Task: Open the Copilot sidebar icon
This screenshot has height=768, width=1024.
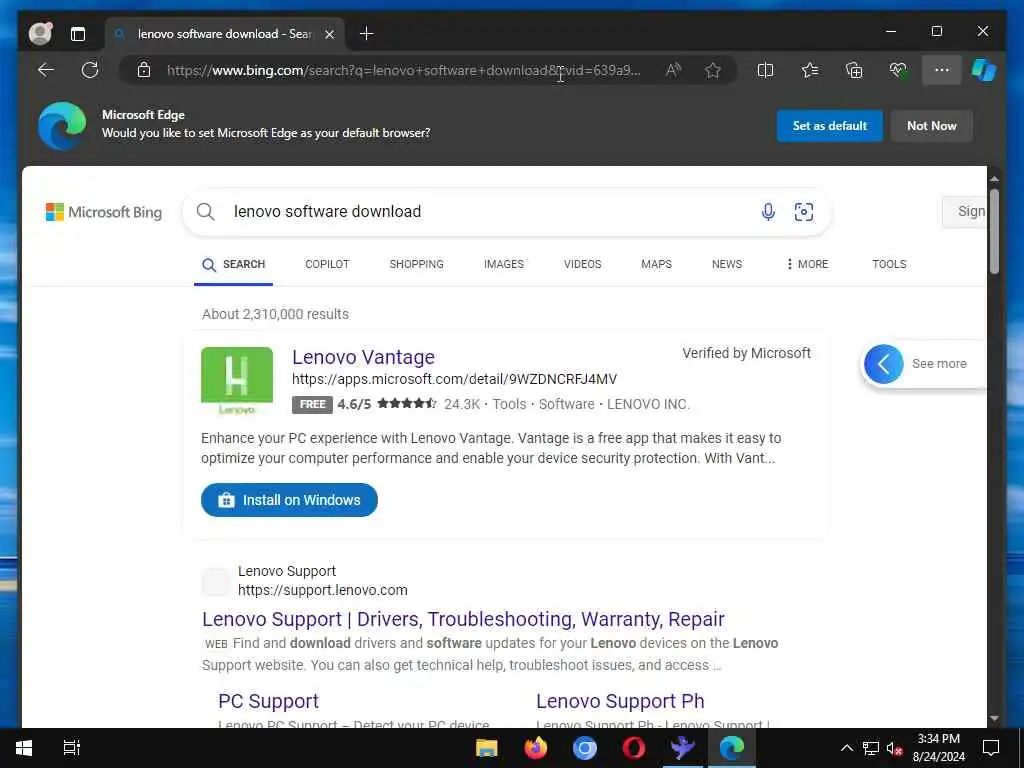Action: 984,70
